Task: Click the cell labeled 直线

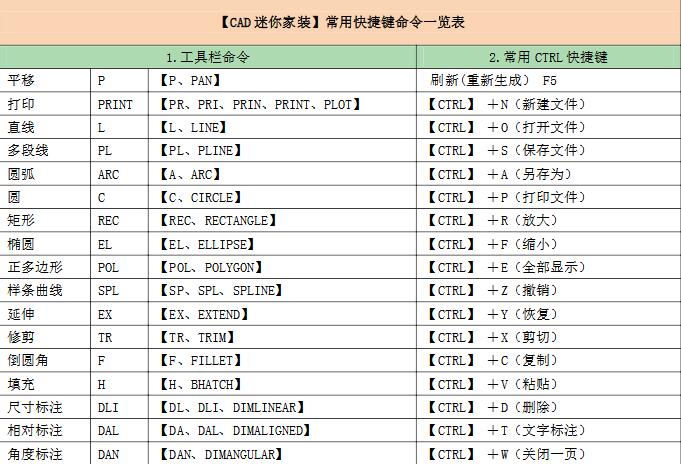Action: 45,127
